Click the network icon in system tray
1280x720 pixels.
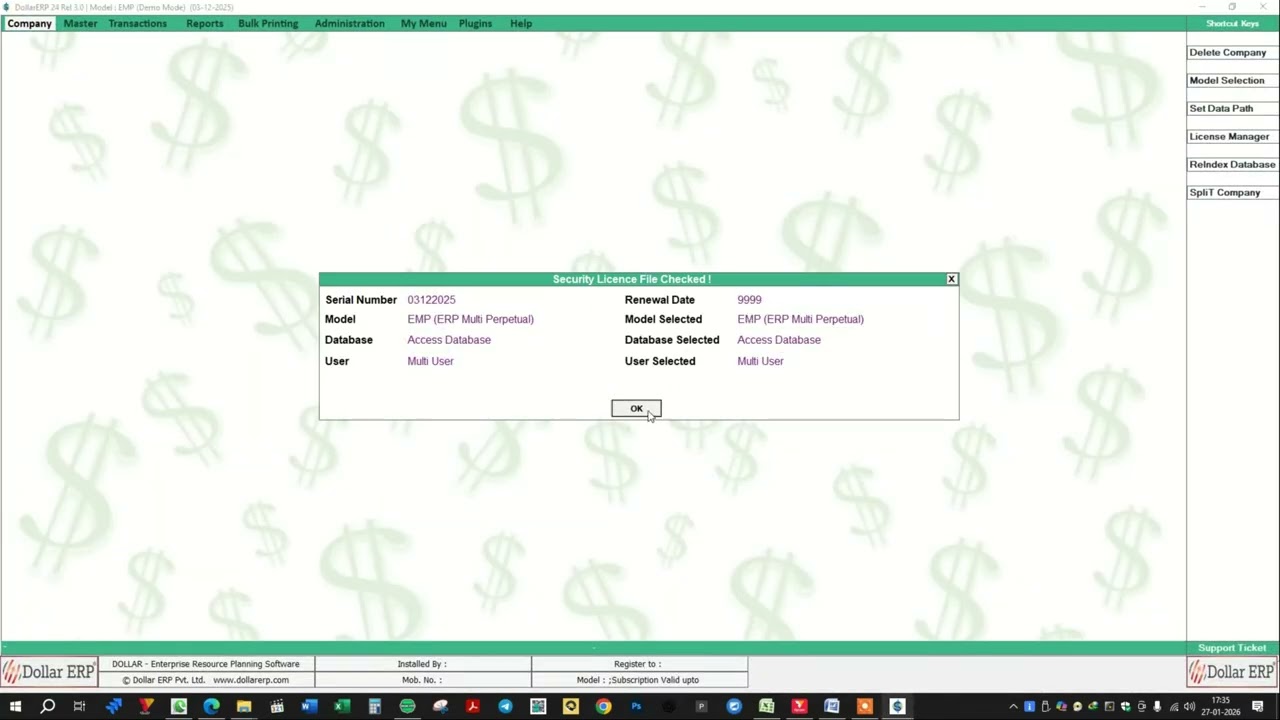[1174, 707]
